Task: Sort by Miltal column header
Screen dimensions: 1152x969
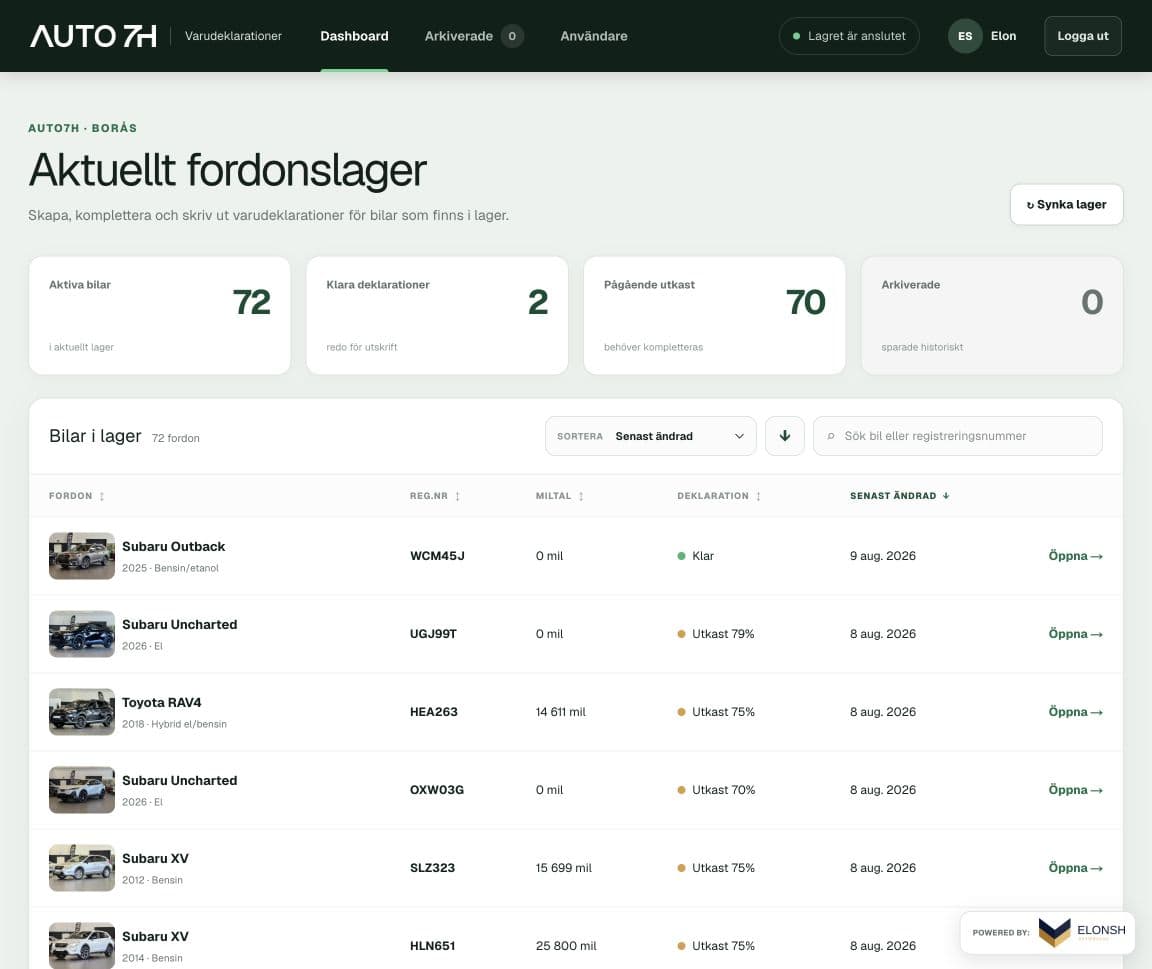Action: pos(559,496)
